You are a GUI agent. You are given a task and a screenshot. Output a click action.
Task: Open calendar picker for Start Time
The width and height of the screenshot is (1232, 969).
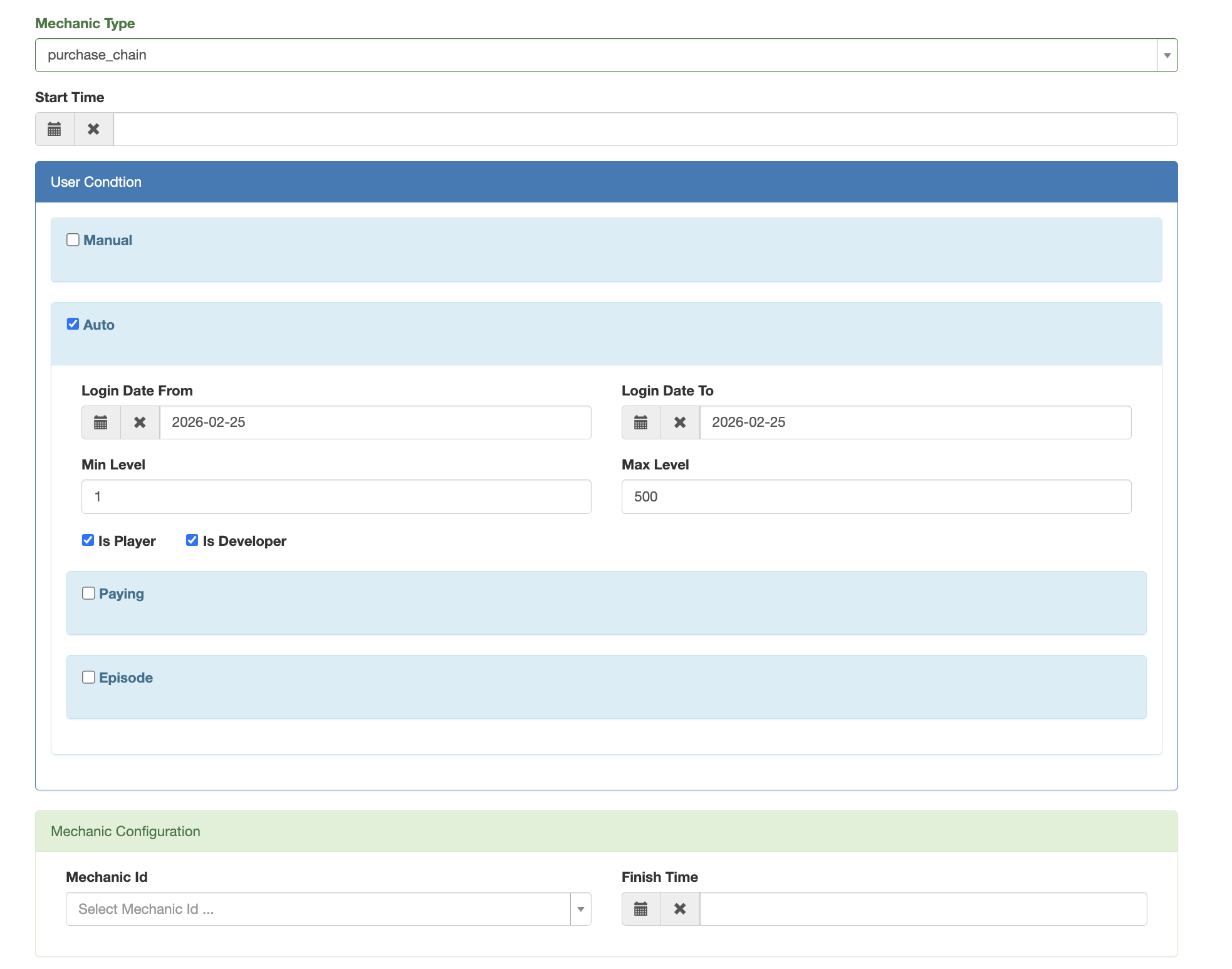pos(55,129)
